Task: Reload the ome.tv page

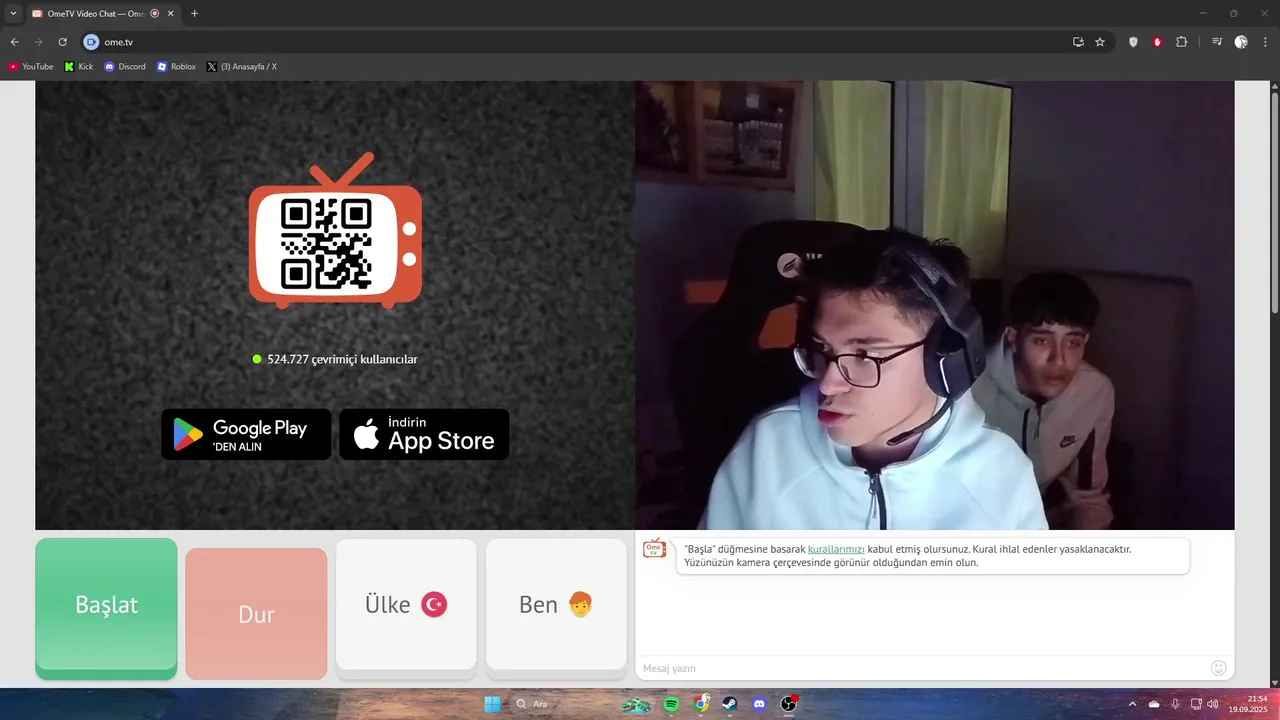Action: [63, 42]
